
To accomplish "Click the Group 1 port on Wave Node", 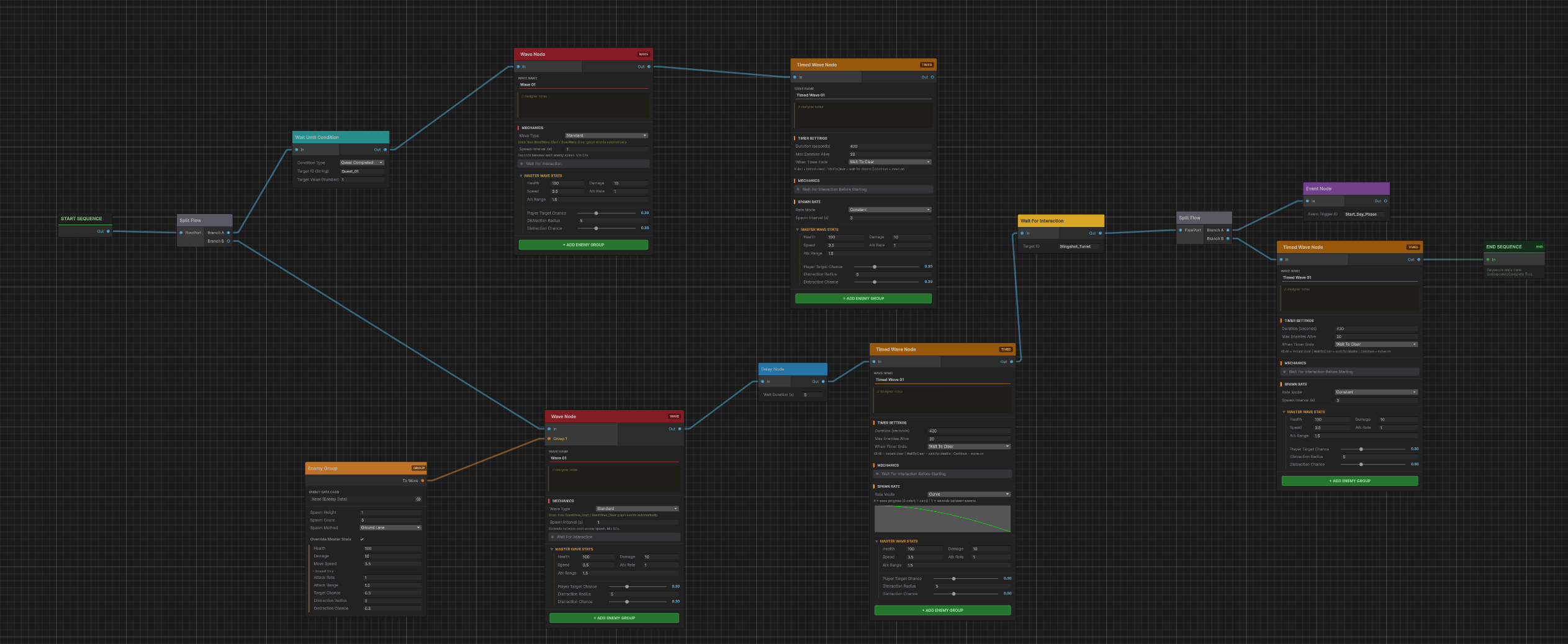I will coord(549,439).
